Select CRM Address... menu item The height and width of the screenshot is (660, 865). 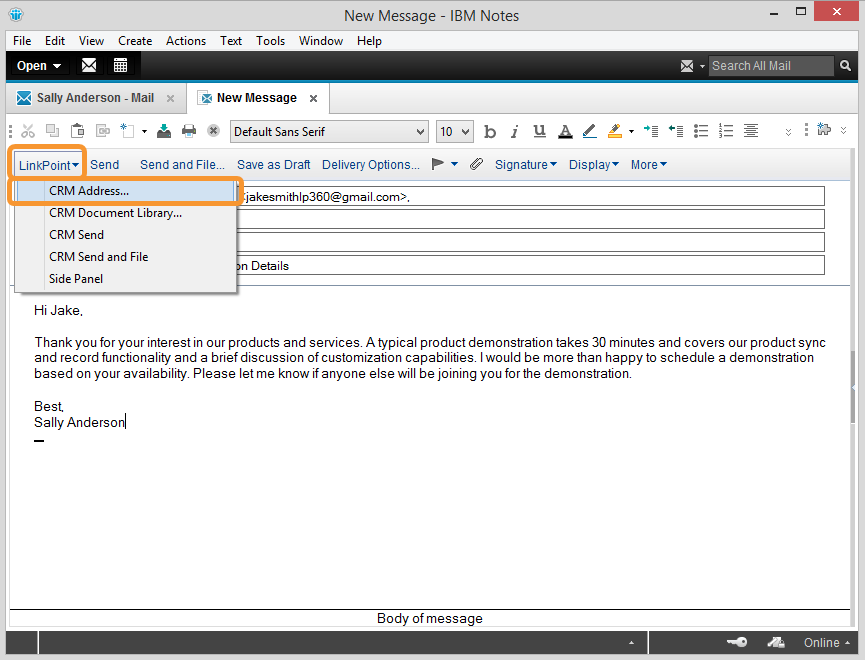(126, 191)
